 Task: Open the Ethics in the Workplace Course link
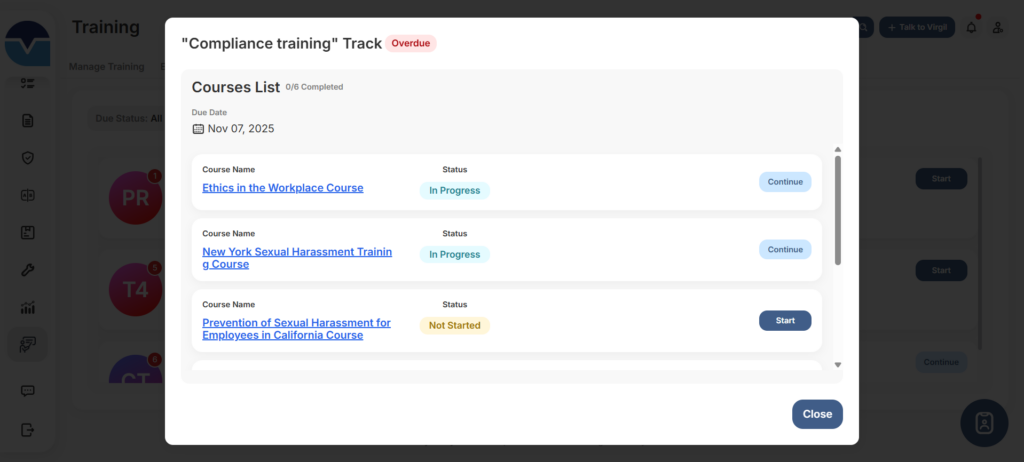pyautogui.click(x=282, y=188)
